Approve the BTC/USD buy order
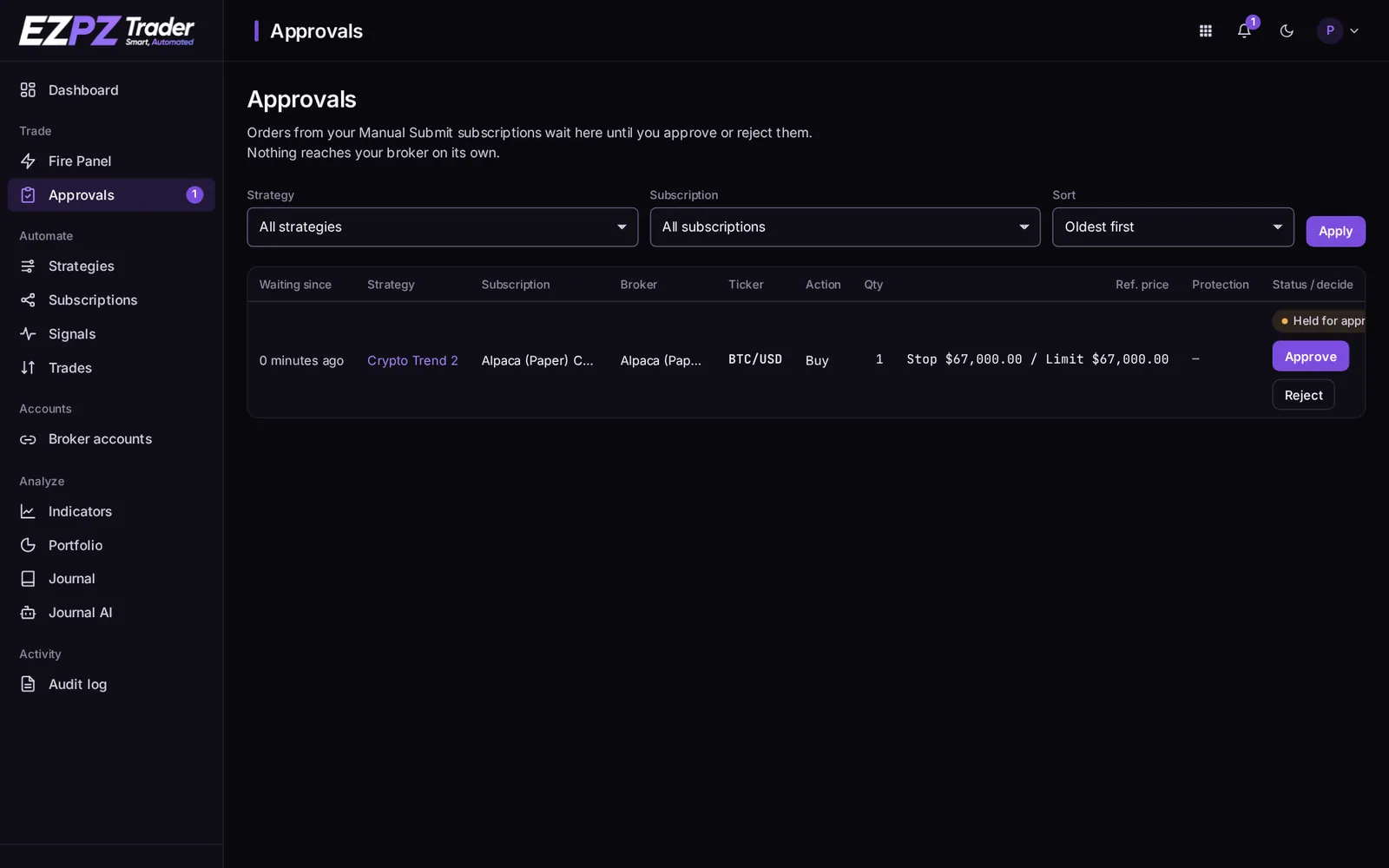 coord(1310,357)
